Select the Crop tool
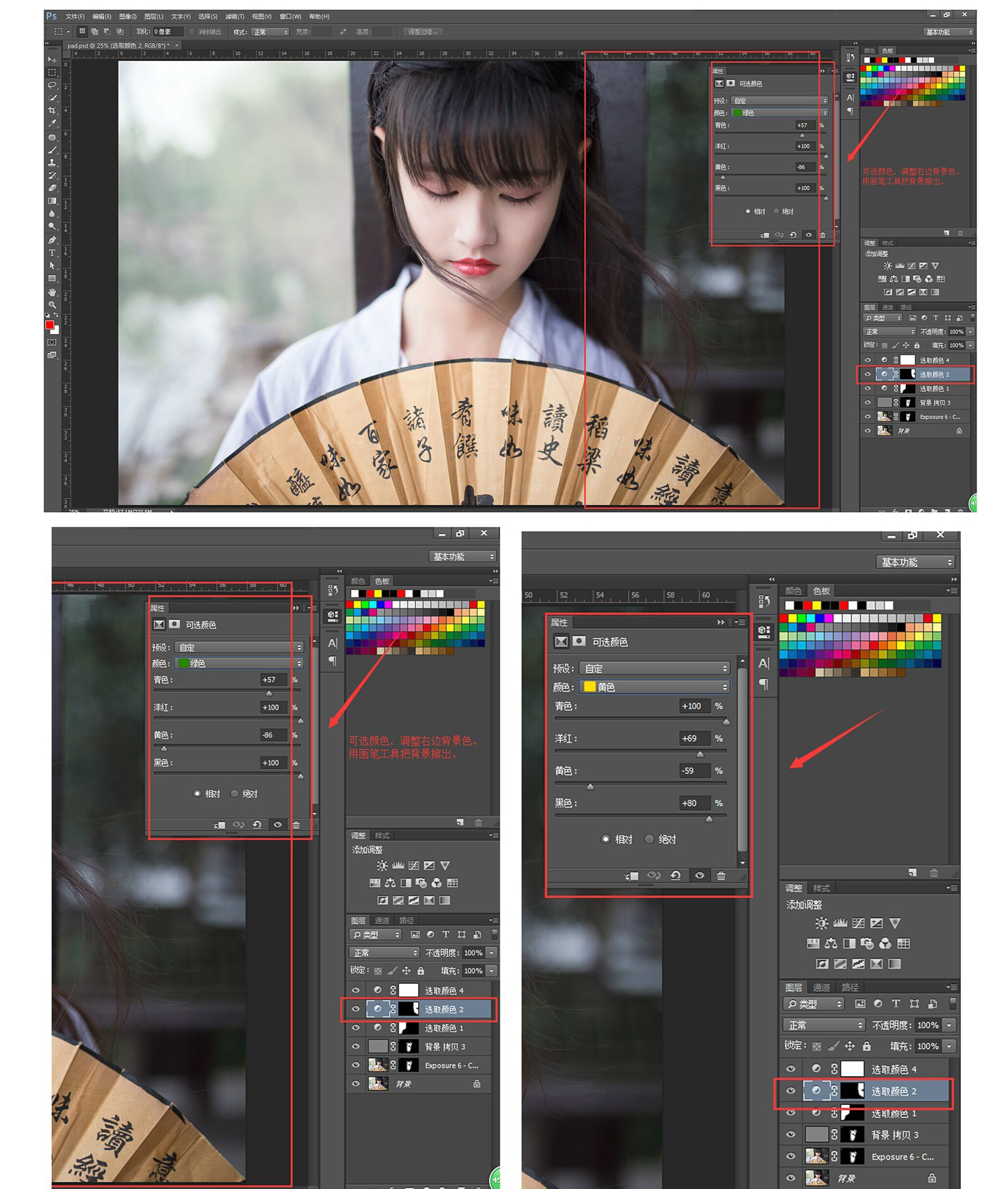 point(52,110)
